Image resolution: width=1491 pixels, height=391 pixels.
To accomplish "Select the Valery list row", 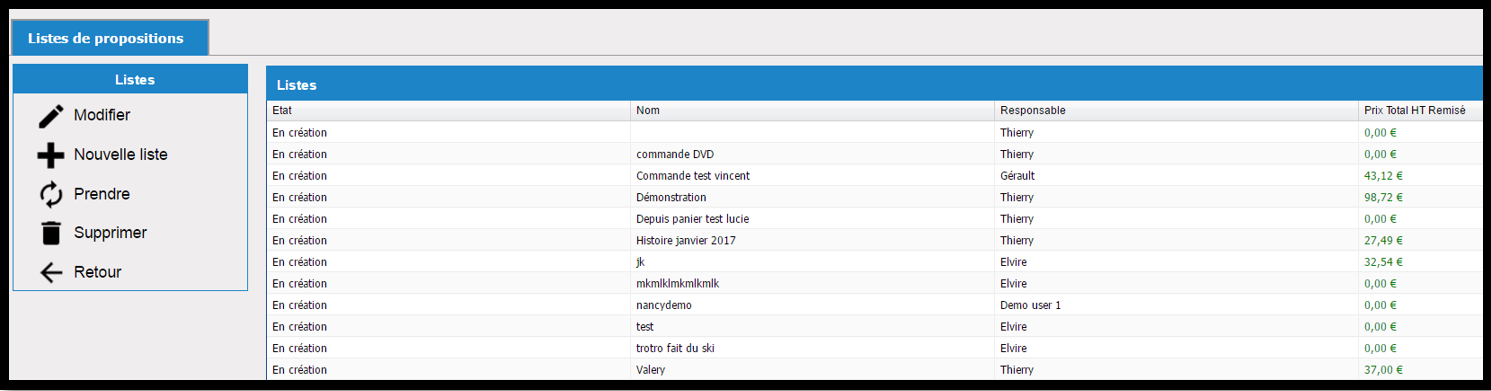I will coord(875,369).
